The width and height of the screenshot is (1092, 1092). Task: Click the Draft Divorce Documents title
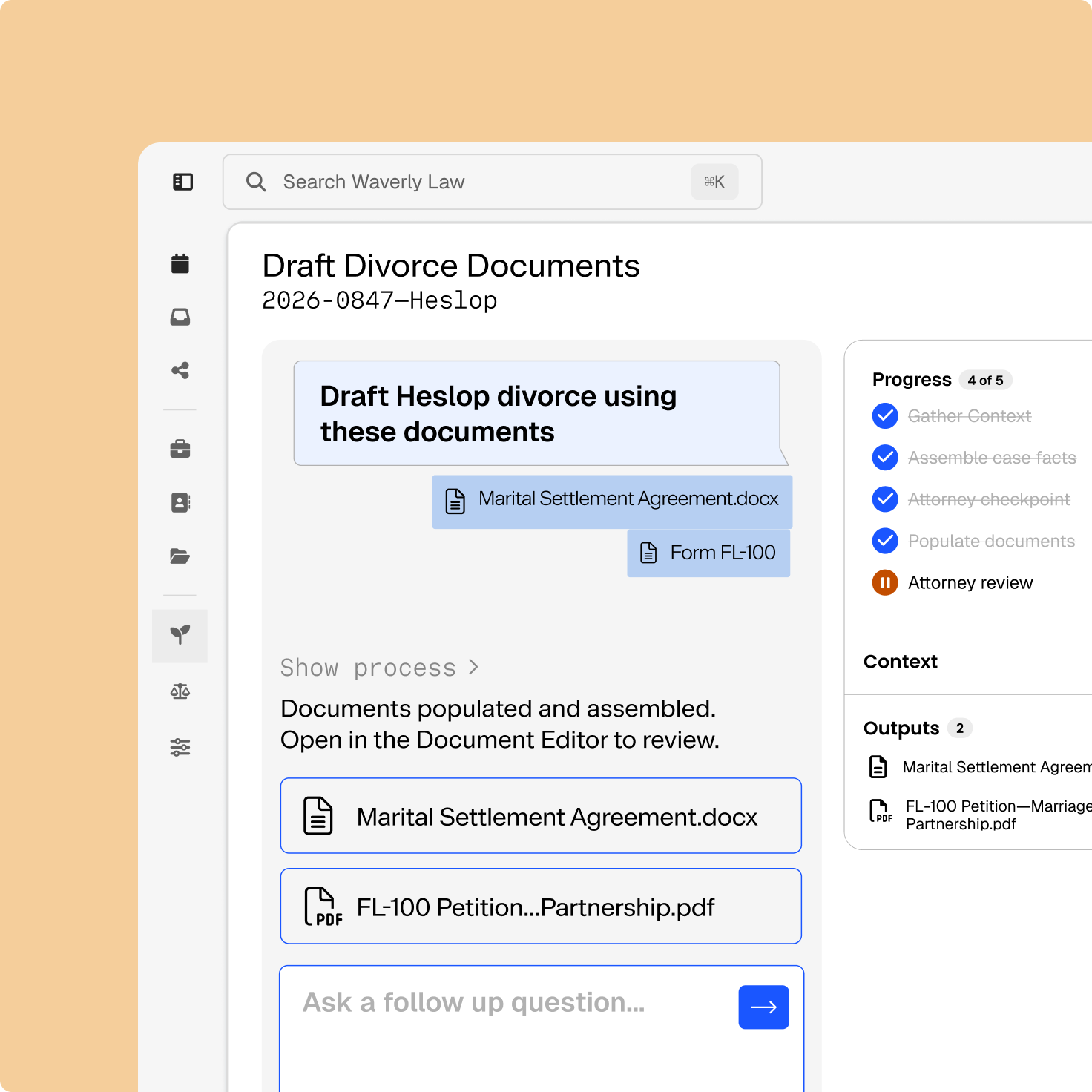coord(451,266)
